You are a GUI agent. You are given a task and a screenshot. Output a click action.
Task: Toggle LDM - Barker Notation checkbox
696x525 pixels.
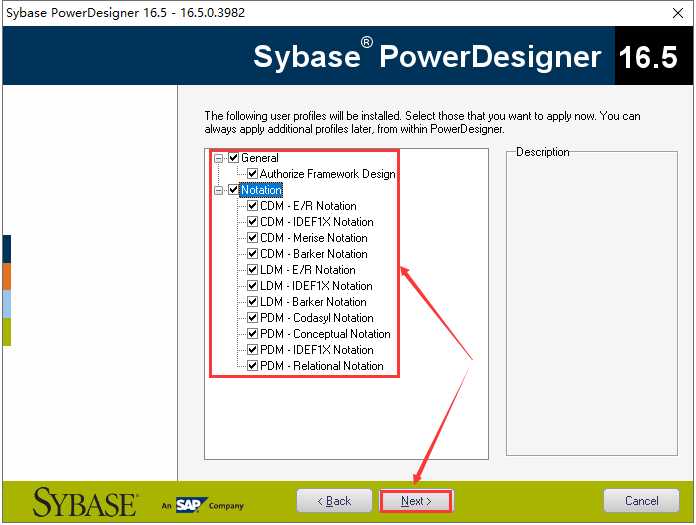pos(253,301)
